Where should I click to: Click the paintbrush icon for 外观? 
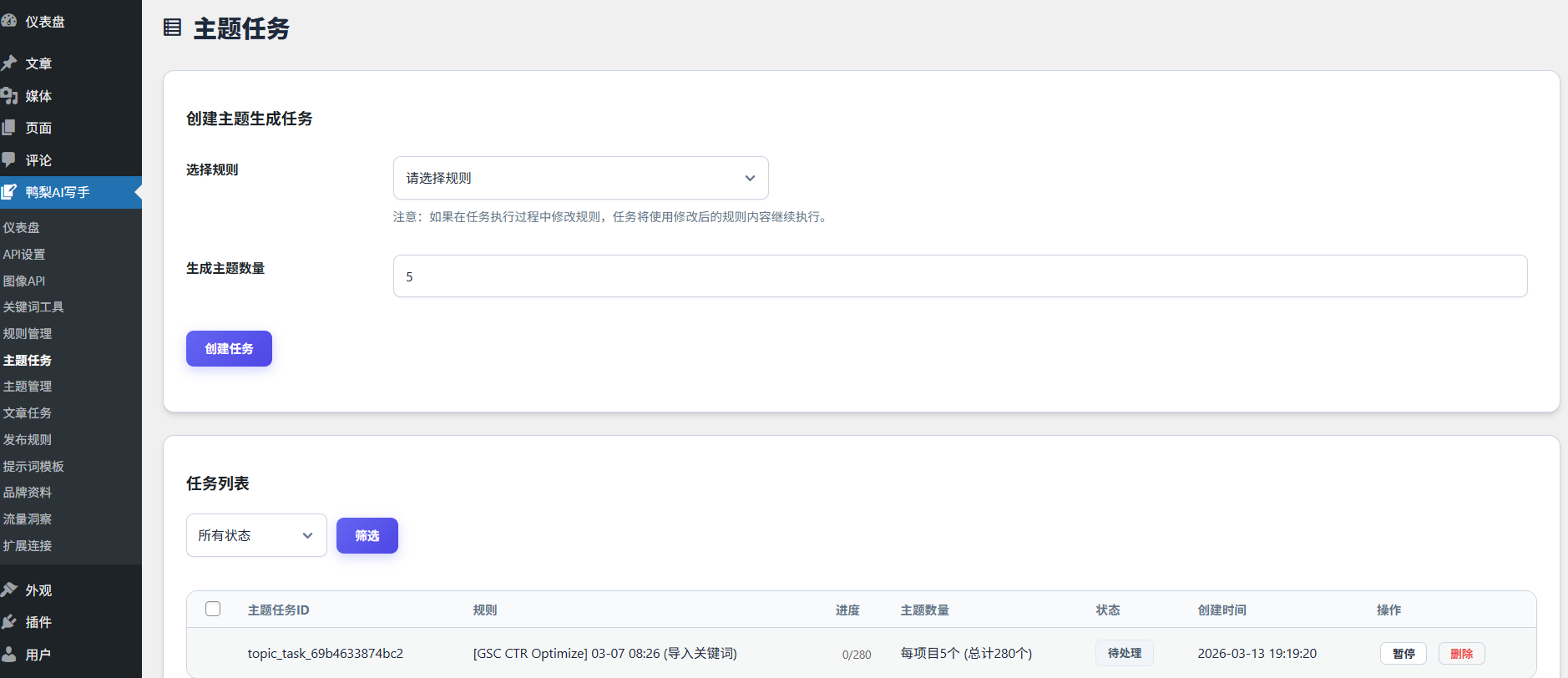[9, 589]
